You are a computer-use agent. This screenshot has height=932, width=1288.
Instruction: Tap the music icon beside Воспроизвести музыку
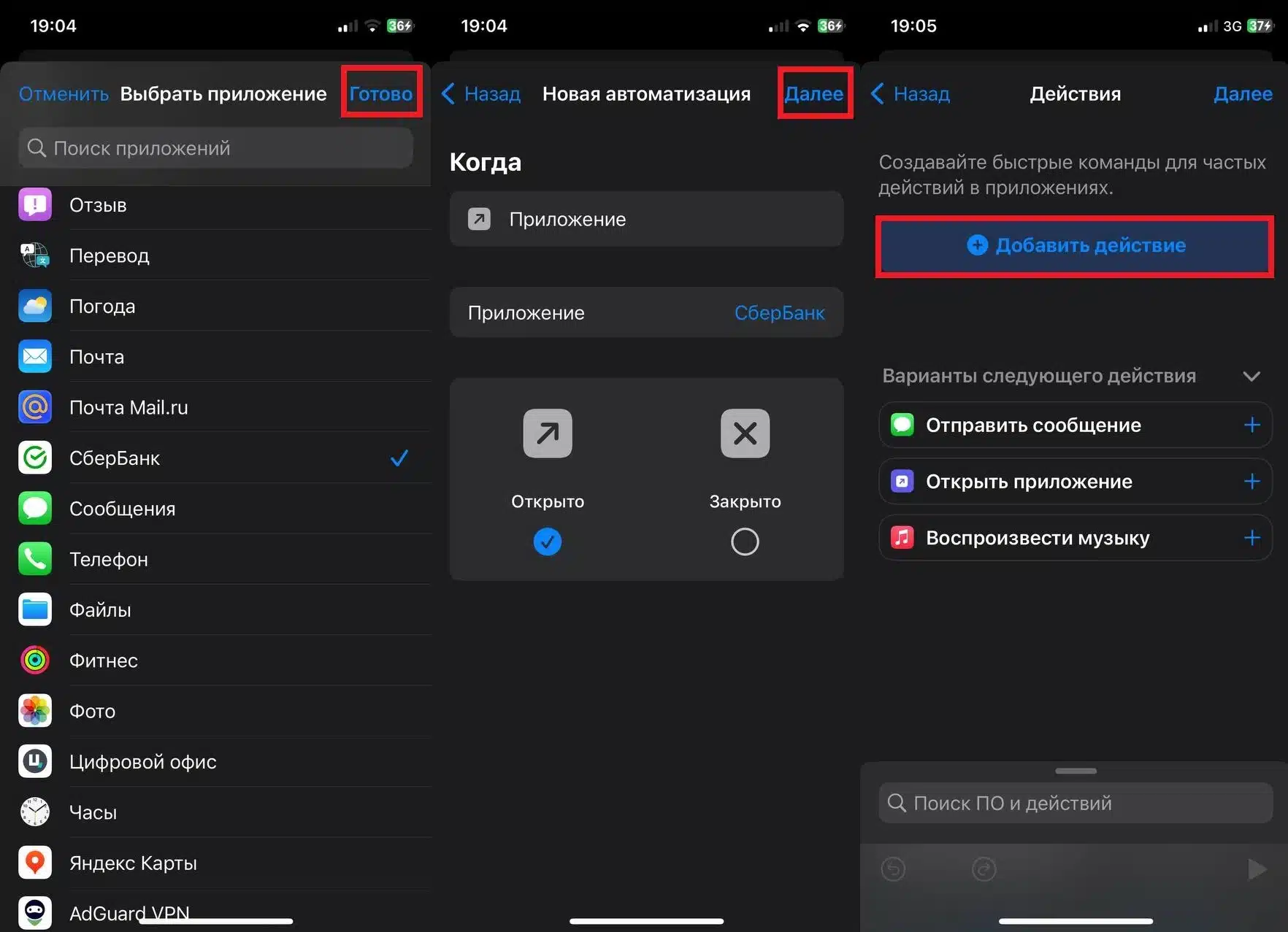(902, 538)
